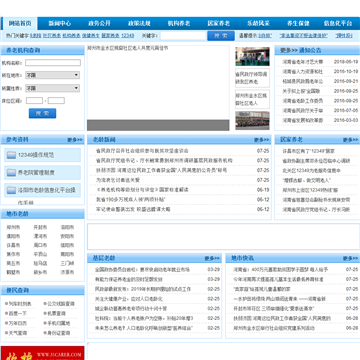Open 河南省:400万元 news item
Image resolution: width=360 pixels, height=360 pixels.
tap(281, 269)
